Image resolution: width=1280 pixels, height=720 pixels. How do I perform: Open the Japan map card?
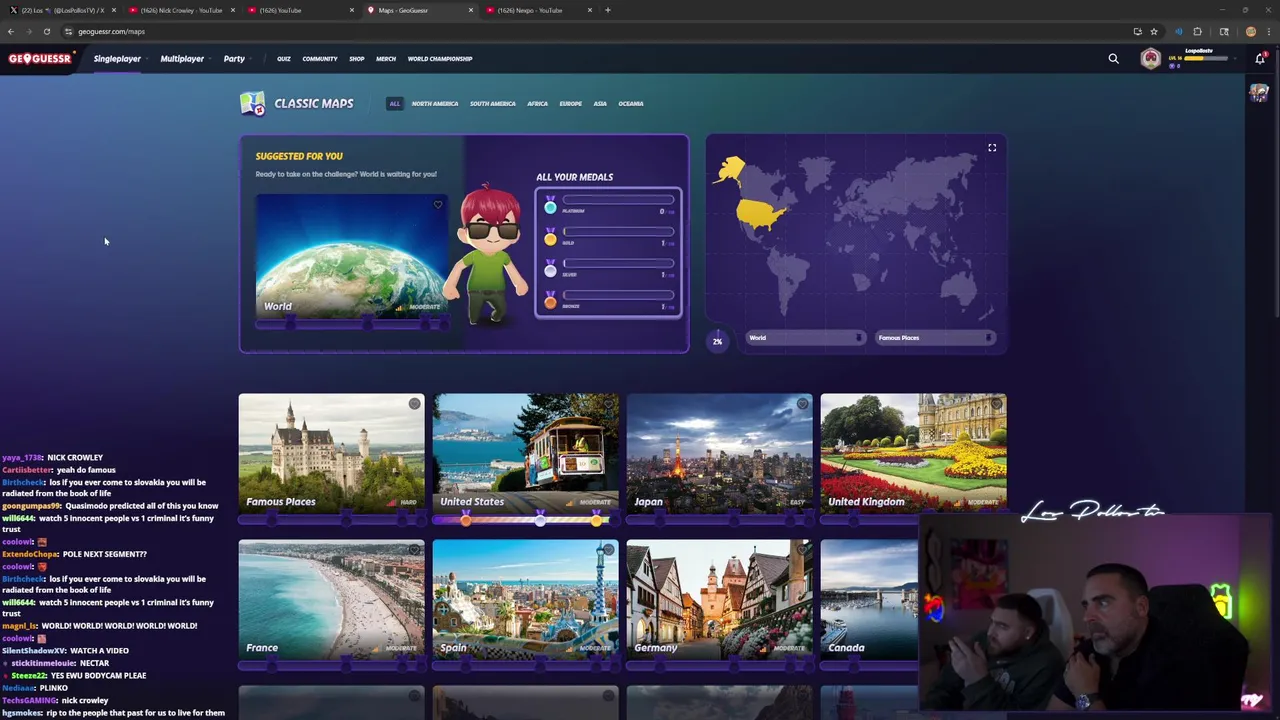720,453
